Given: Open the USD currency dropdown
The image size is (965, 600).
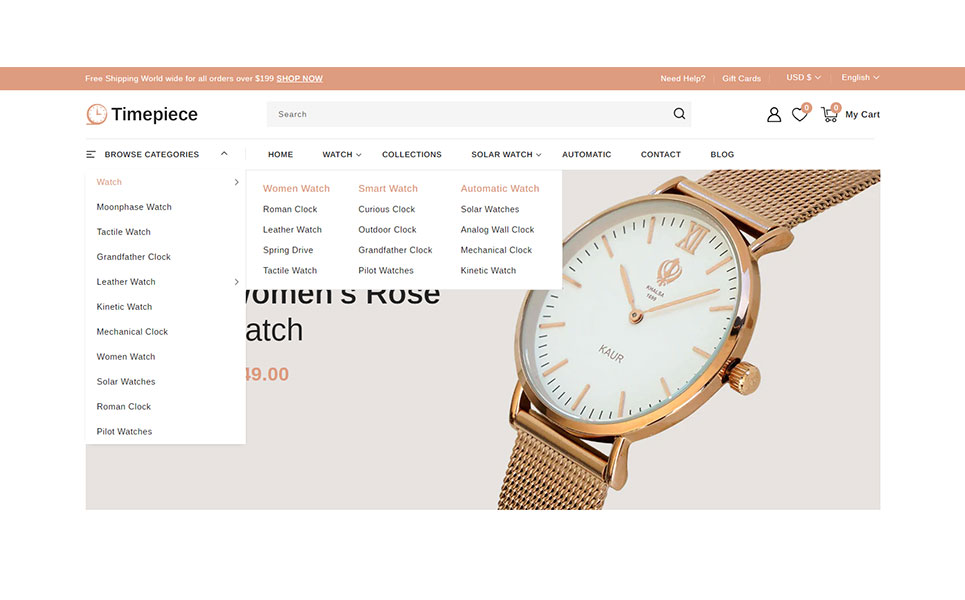Looking at the screenshot, I should coord(803,78).
